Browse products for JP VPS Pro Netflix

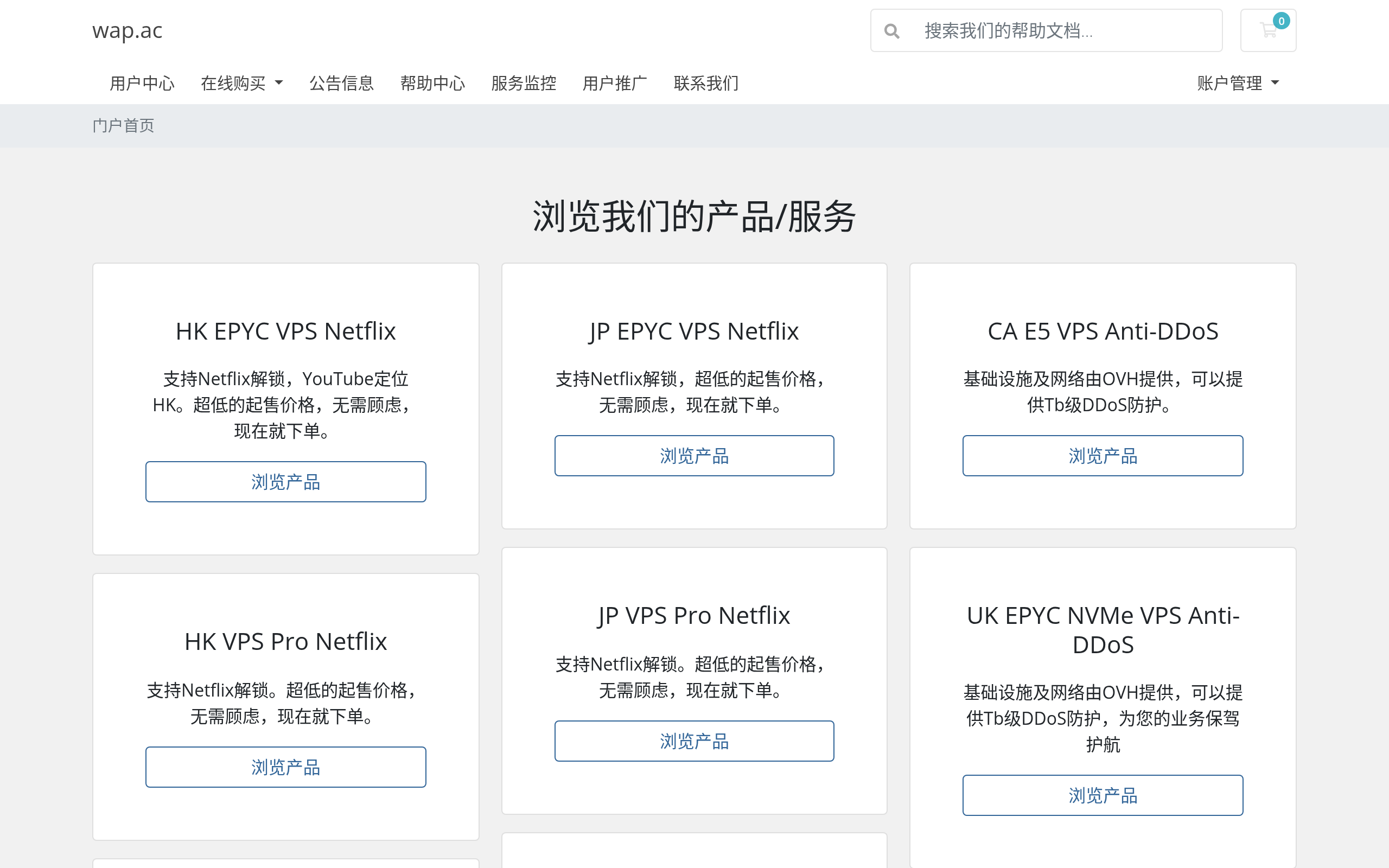pyautogui.click(x=694, y=741)
